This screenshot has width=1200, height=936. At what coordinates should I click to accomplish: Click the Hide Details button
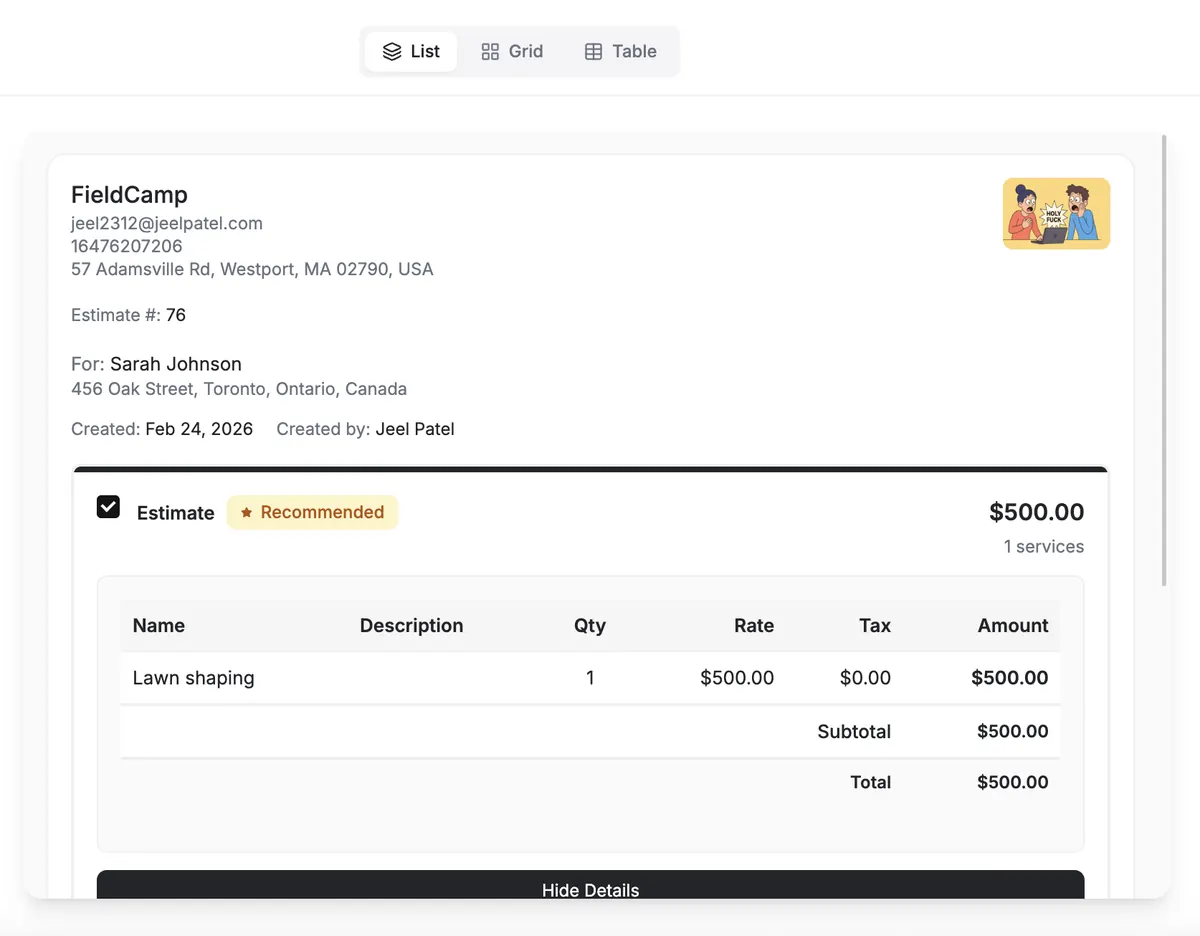tap(590, 885)
